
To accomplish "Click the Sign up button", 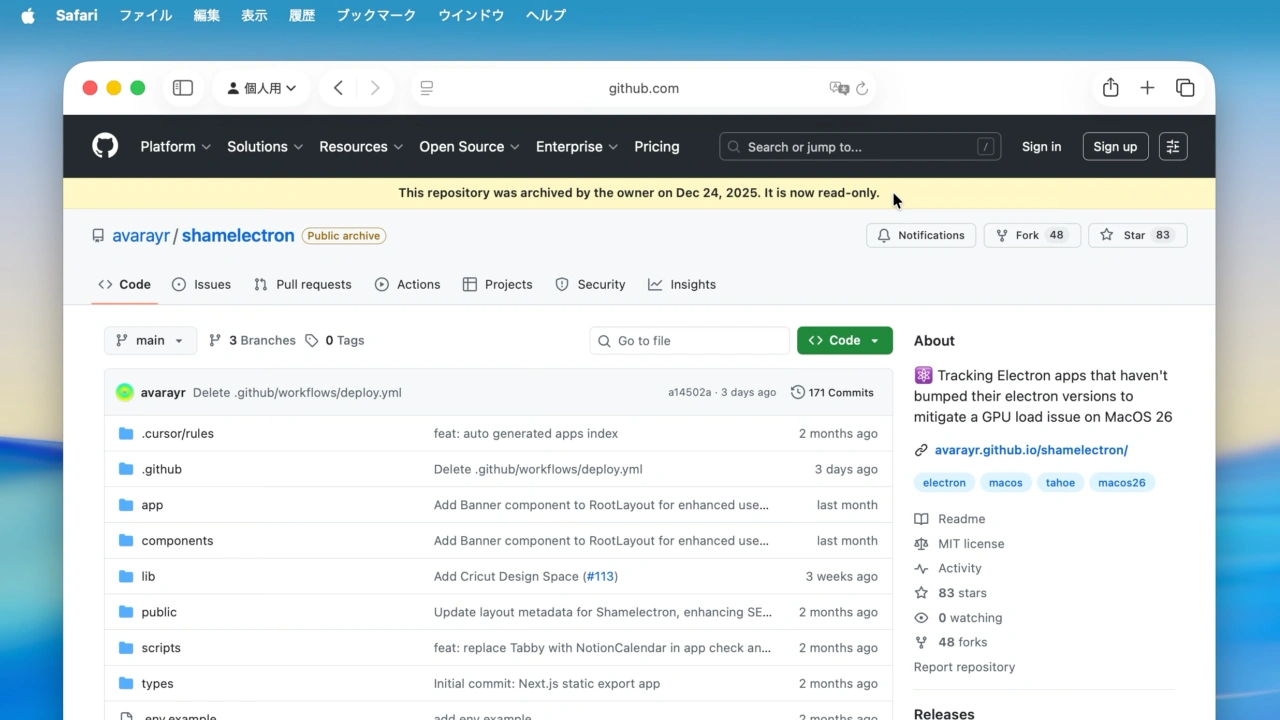I will point(1115,146).
